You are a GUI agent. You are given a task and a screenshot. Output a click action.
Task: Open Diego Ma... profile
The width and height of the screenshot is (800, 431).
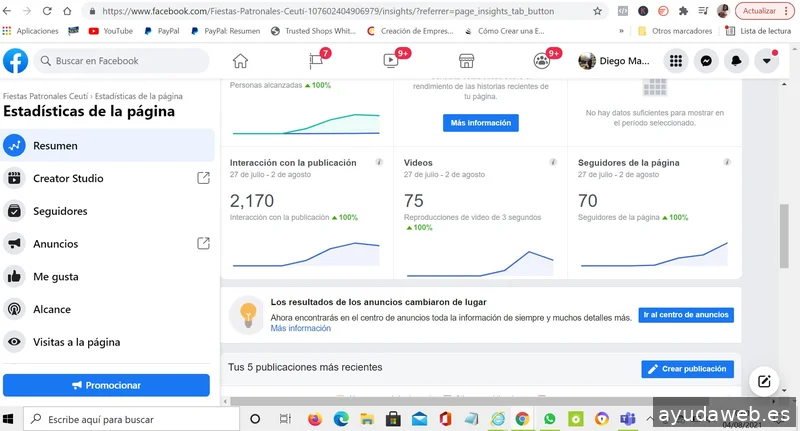tap(614, 61)
